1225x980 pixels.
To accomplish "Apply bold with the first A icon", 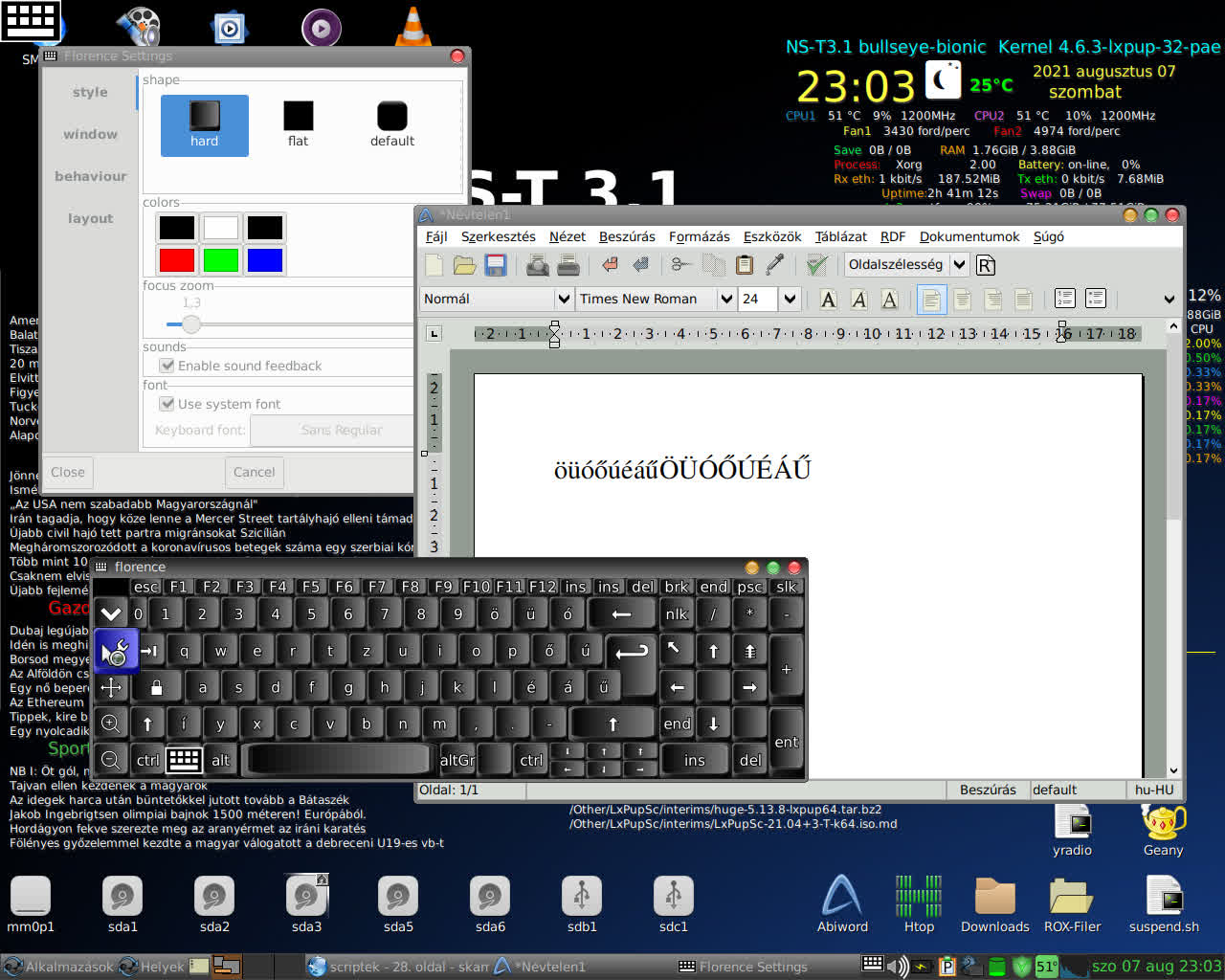I will click(829, 300).
